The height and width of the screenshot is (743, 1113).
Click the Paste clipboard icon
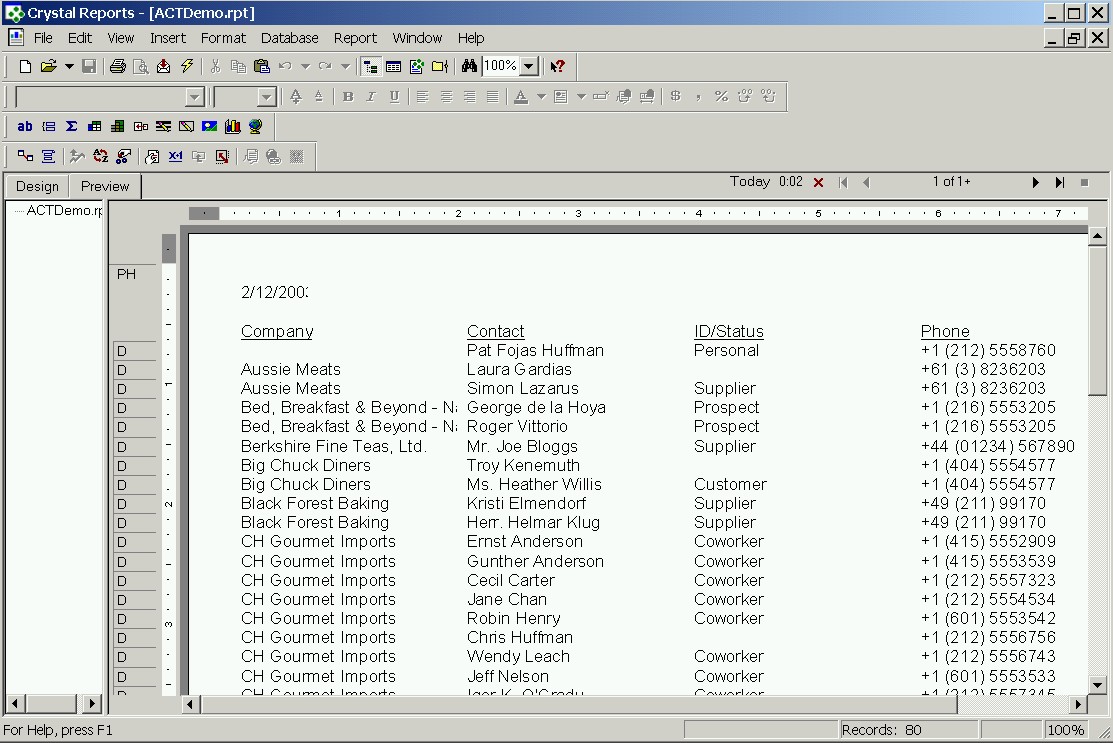tap(261, 67)
